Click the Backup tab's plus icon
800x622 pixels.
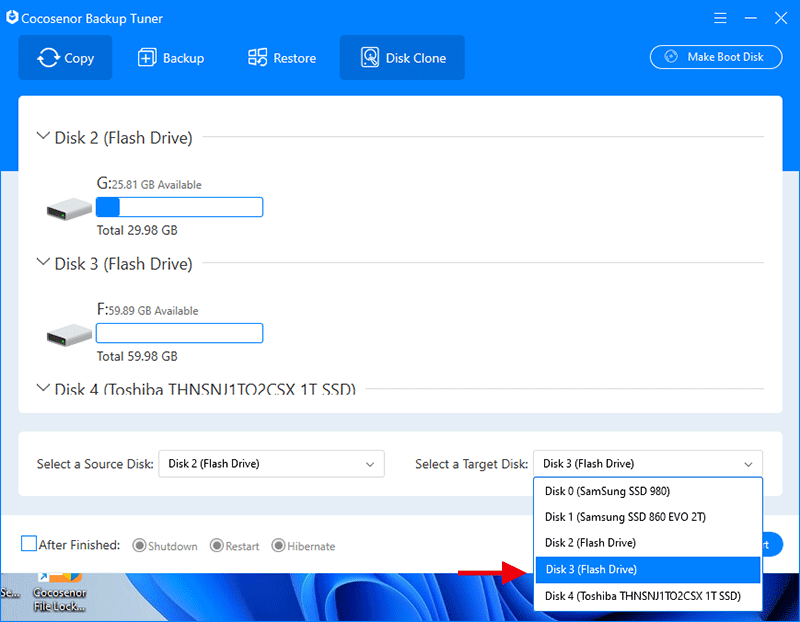(x=147, y=58)
